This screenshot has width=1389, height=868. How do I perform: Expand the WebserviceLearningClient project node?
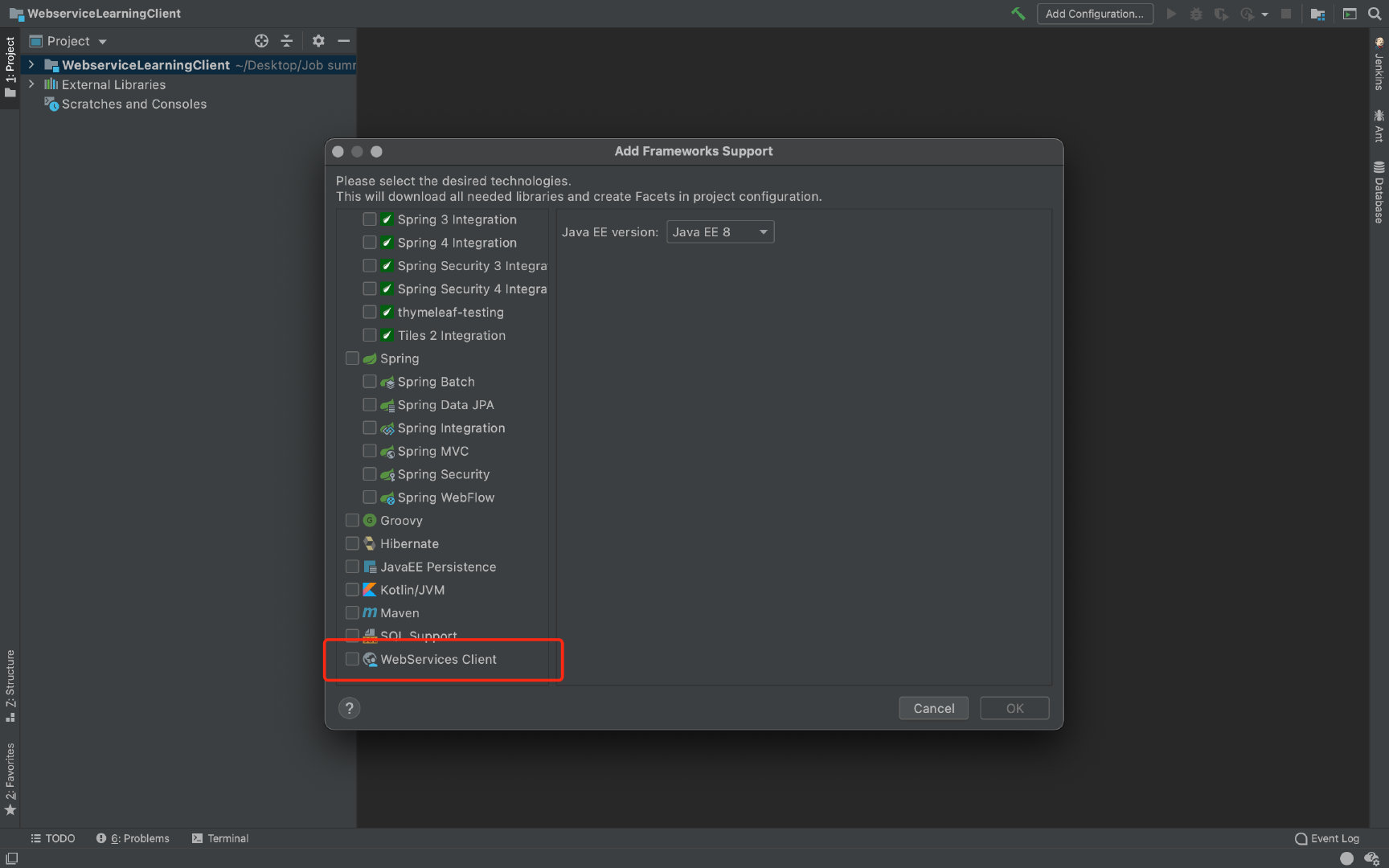31,64
